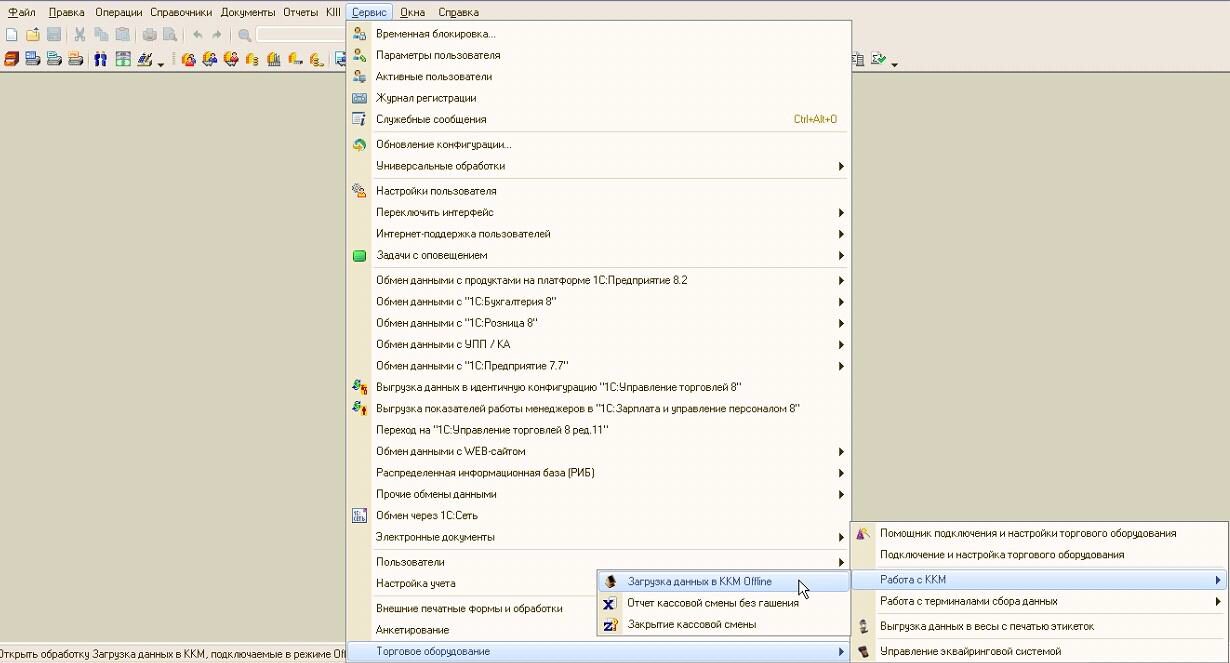Image resolution: width=1230 pixels, height=663 pixels.
Task: Open the Справочники menu
Action: (x=181, y=12)
